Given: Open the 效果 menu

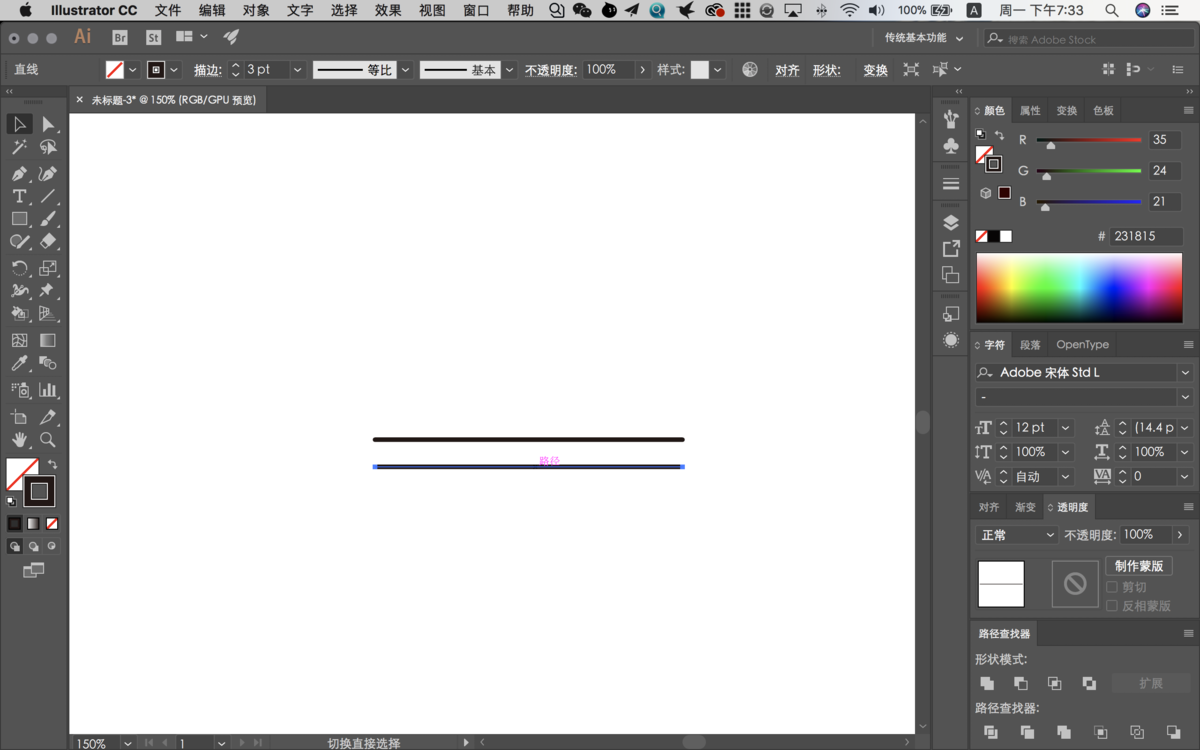Looking at the screenshot, I should 388,10.
